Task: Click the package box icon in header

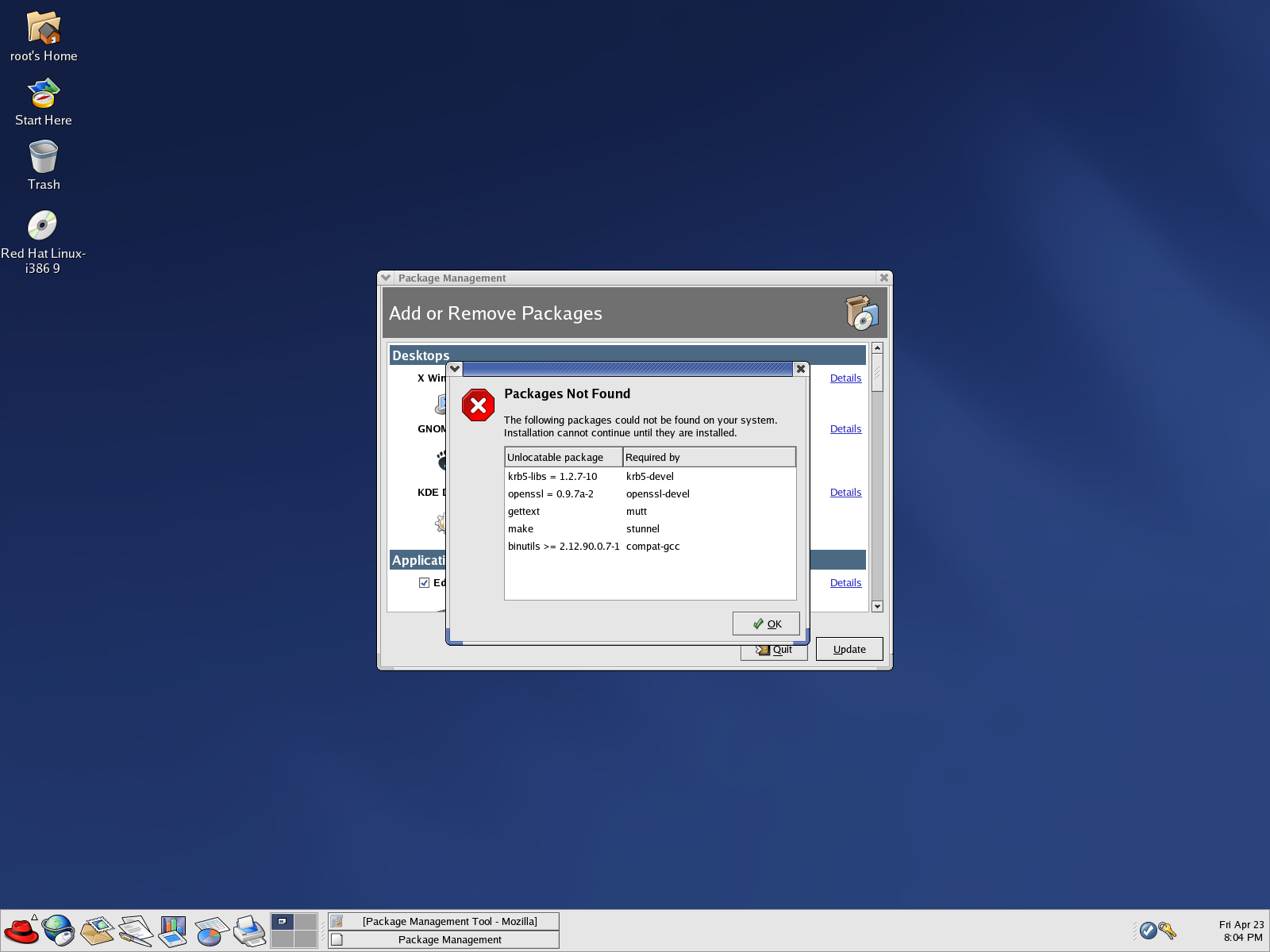Action: click(x=862, y=313)
